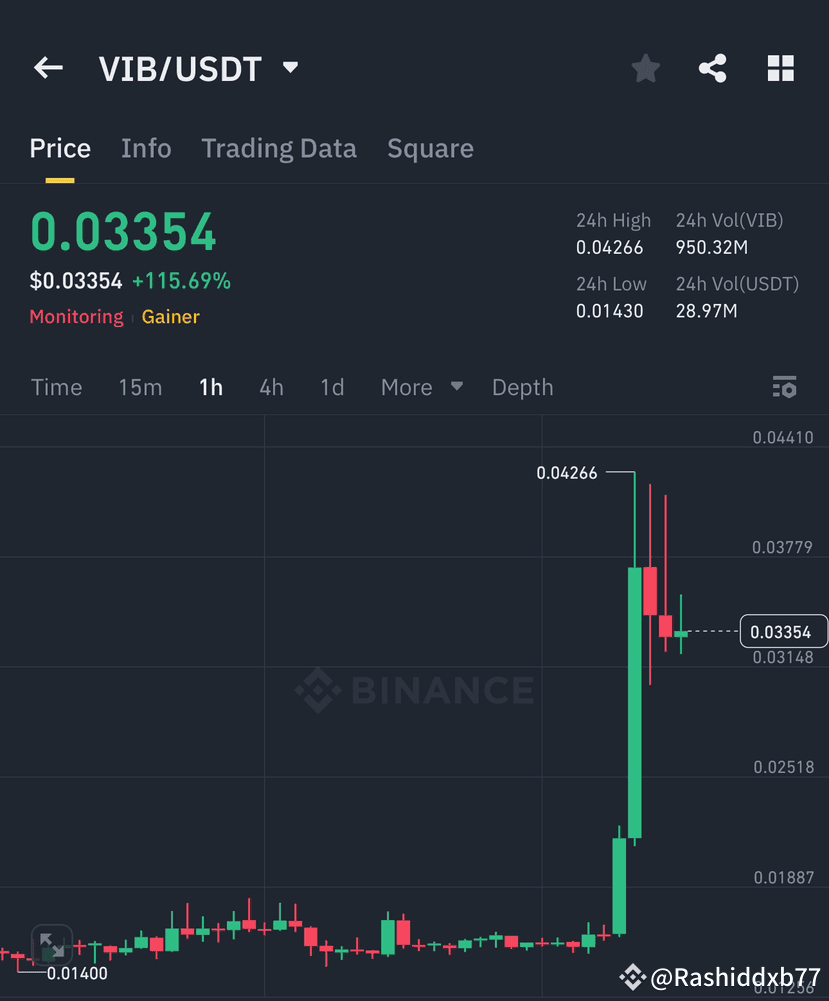
Task: Expand the More timeframes dropdown
Action: (x=420, y=387)
